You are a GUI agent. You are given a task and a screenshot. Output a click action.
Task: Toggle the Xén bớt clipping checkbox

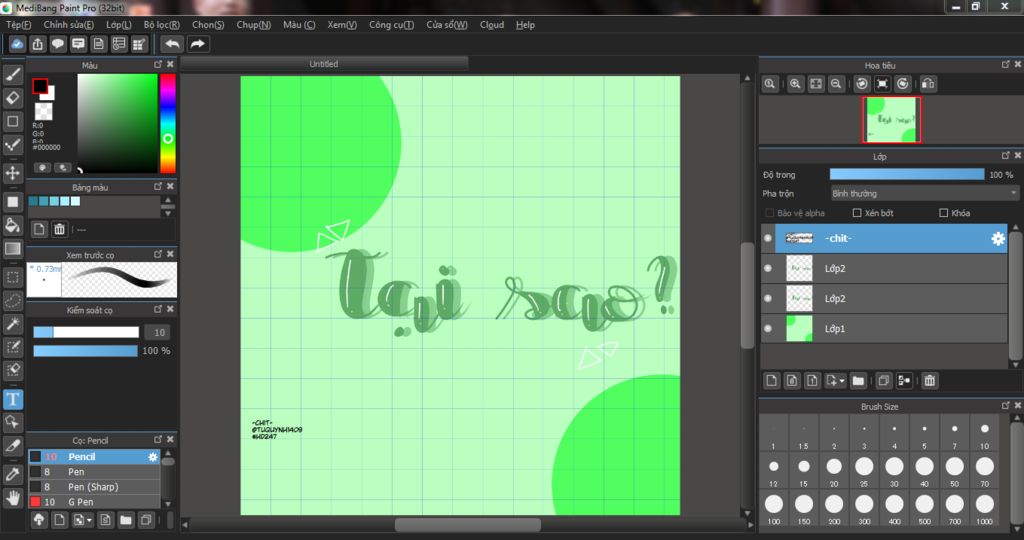857,213
